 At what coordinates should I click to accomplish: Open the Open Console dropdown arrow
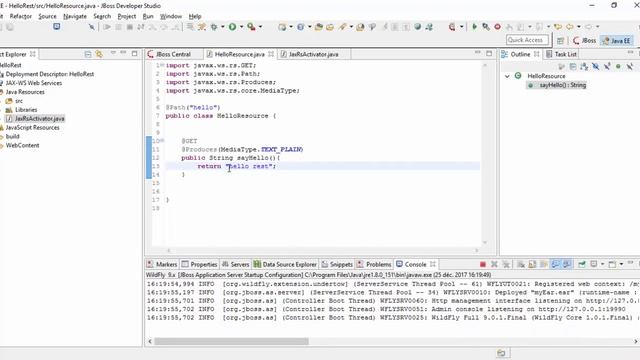[621, 264]
